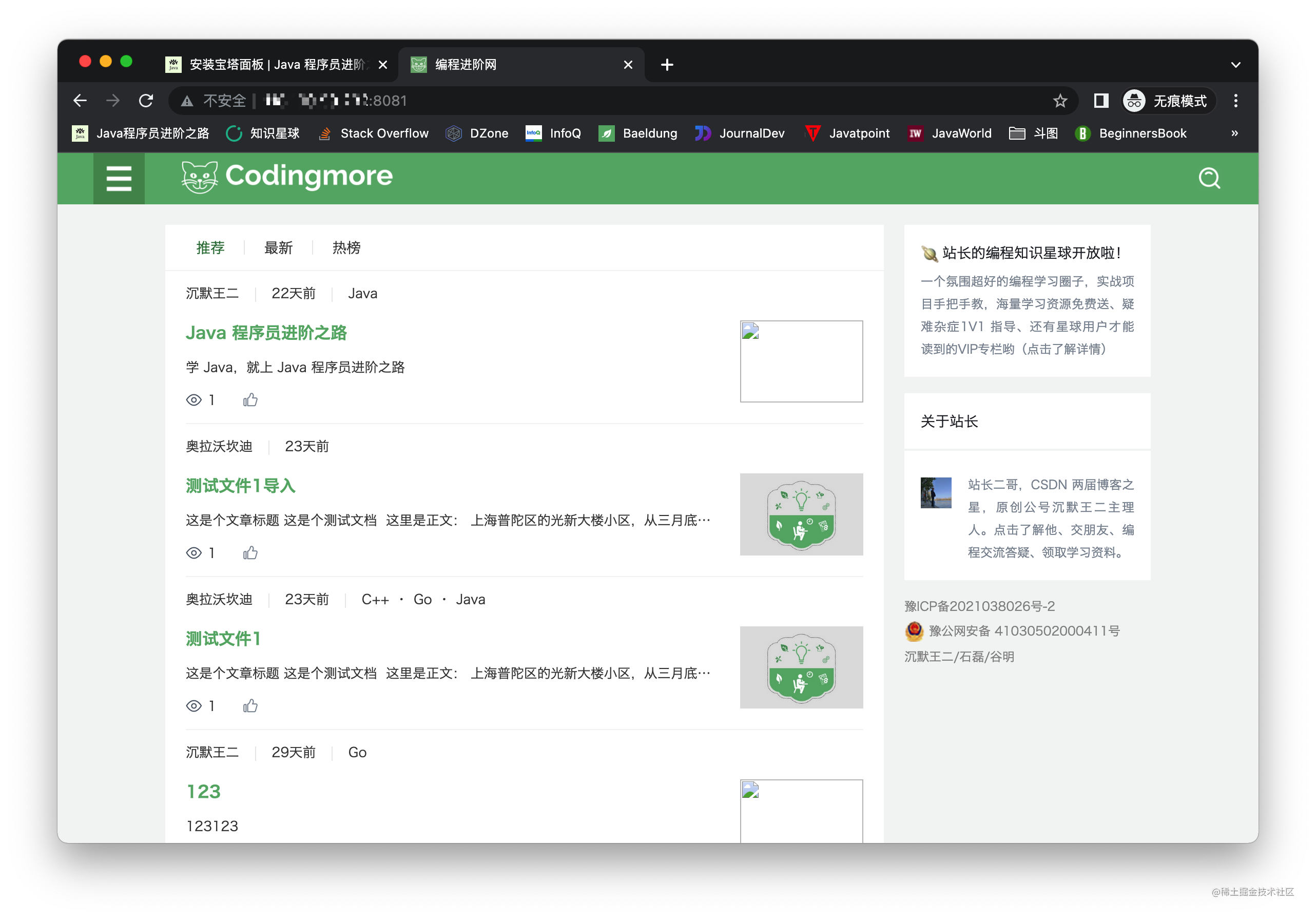Screen dimensions: 1316x919
Task: Click the view/eye count icon on 测试文件1导入
Action: pyautogui.click(x=192, y=553)
